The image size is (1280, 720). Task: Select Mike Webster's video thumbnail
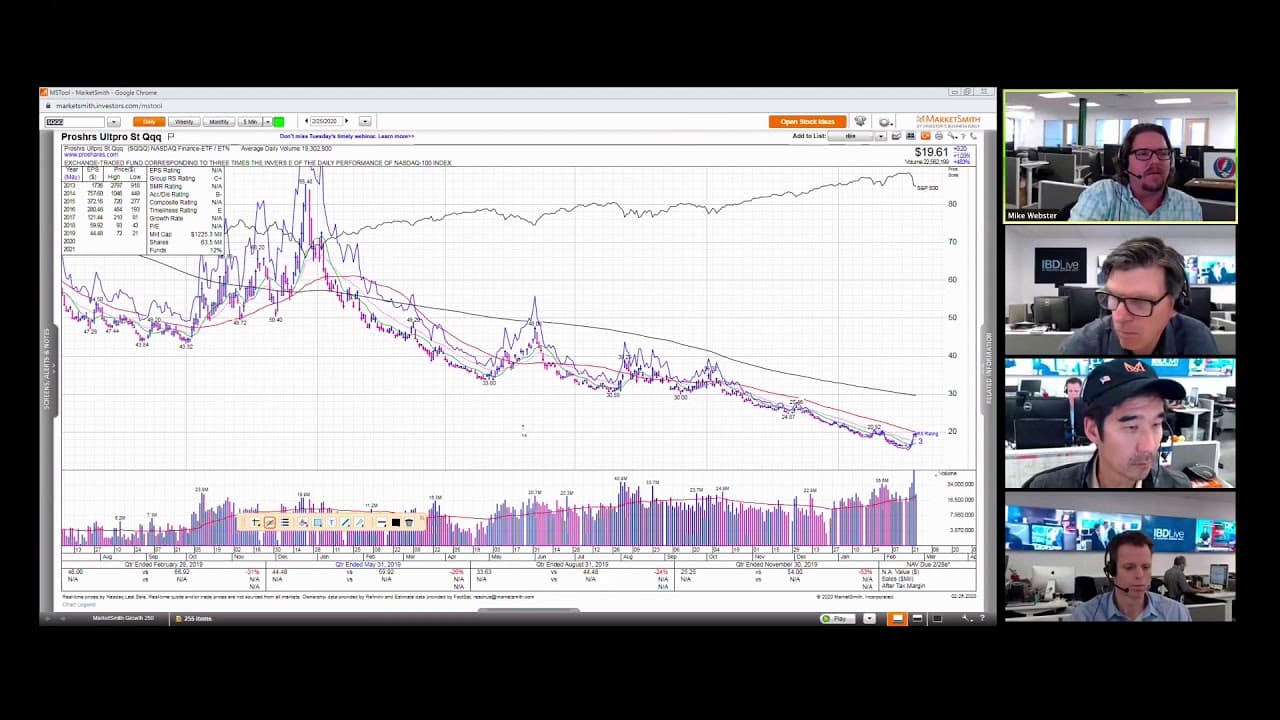point(1120,156)
